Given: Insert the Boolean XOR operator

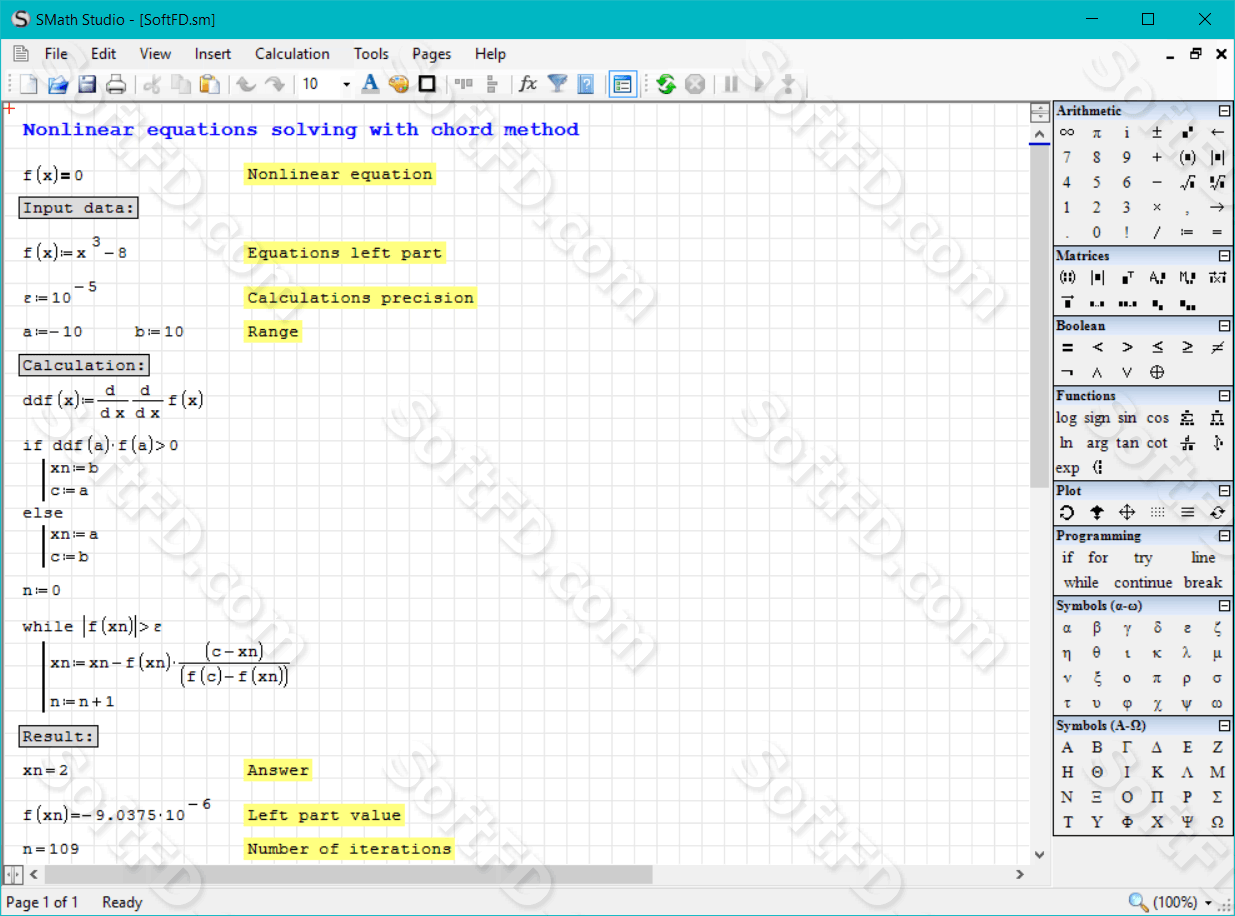Looking at the screenshot, I should (x=1157, y=372).
